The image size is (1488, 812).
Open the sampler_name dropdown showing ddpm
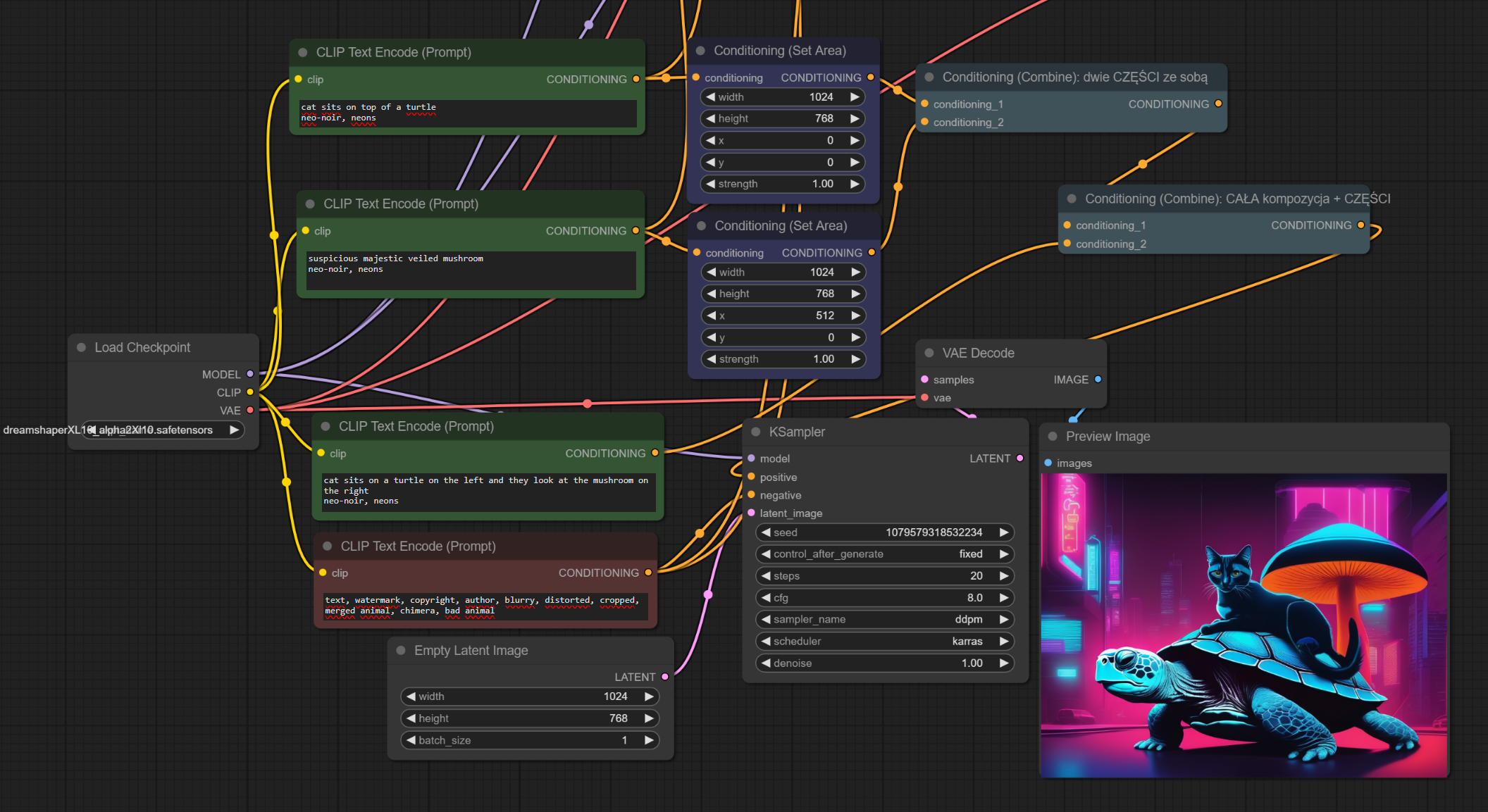click(885, 619)
